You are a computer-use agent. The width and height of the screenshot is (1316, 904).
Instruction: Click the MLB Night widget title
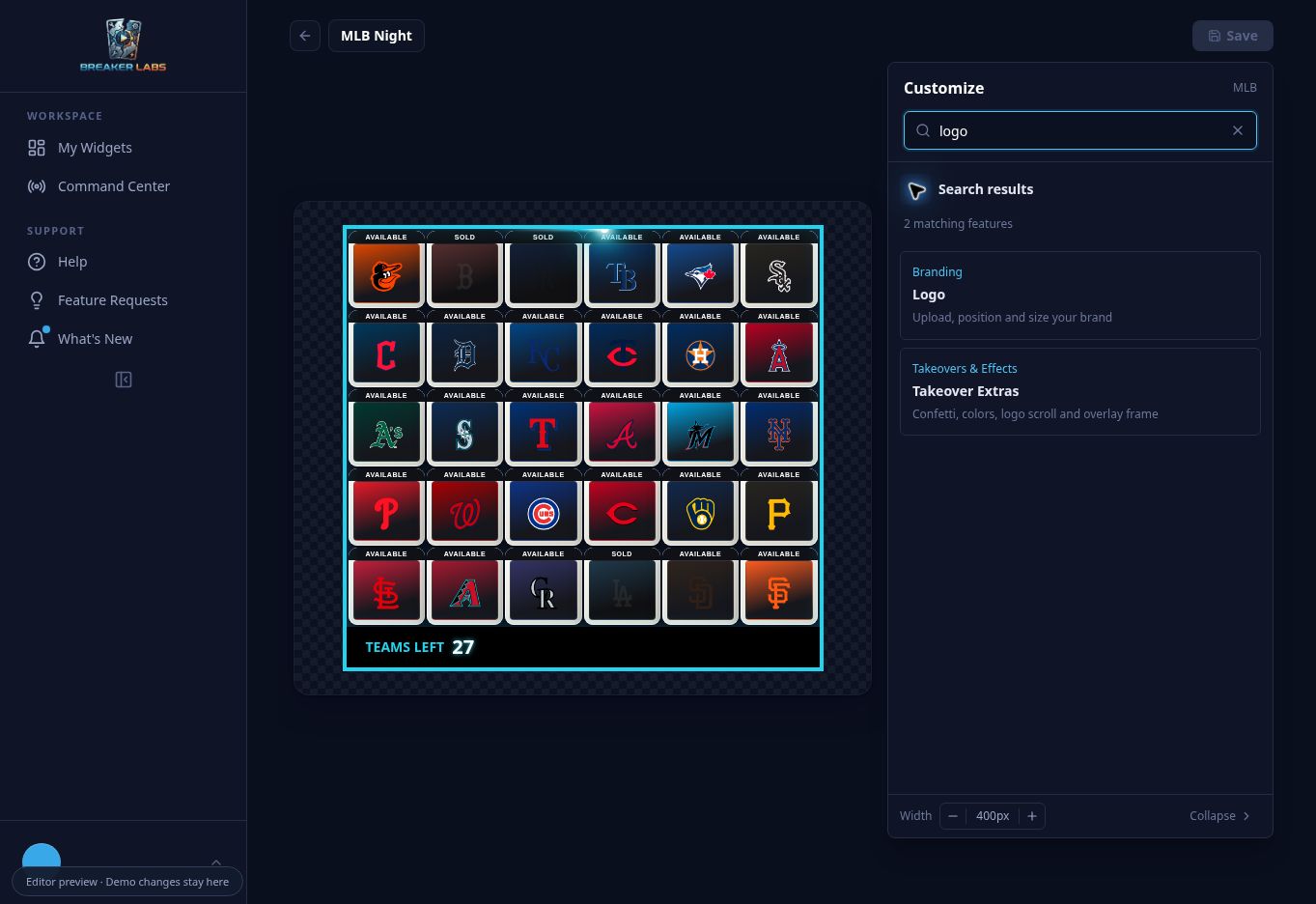coord(377,36)
